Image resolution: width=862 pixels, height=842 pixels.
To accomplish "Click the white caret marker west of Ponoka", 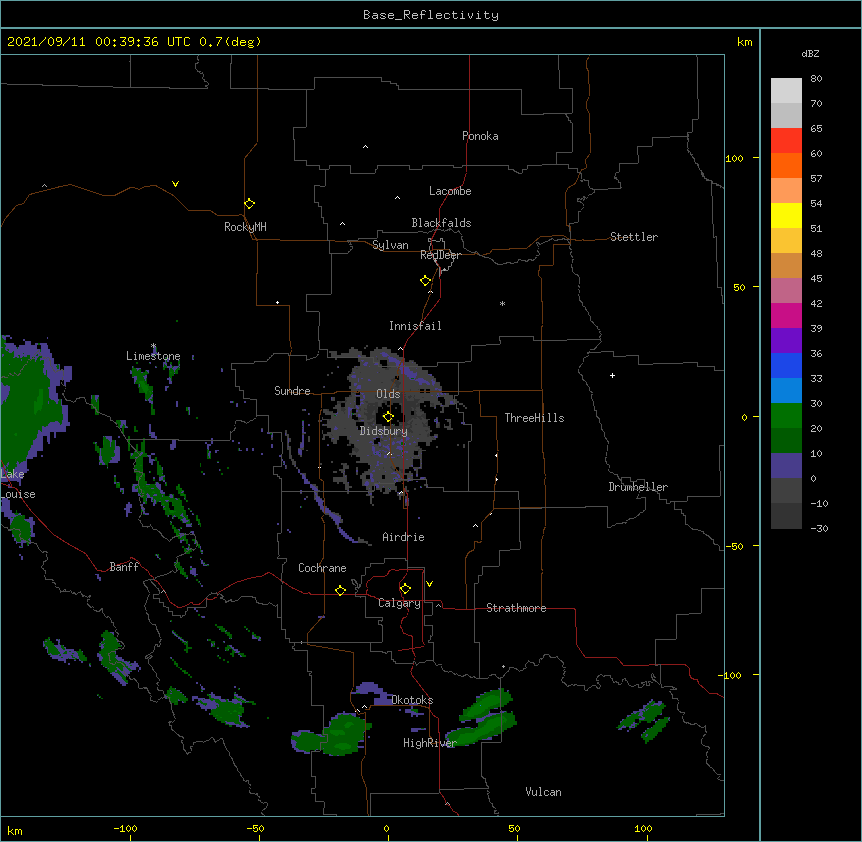I will tap(365, 147).
